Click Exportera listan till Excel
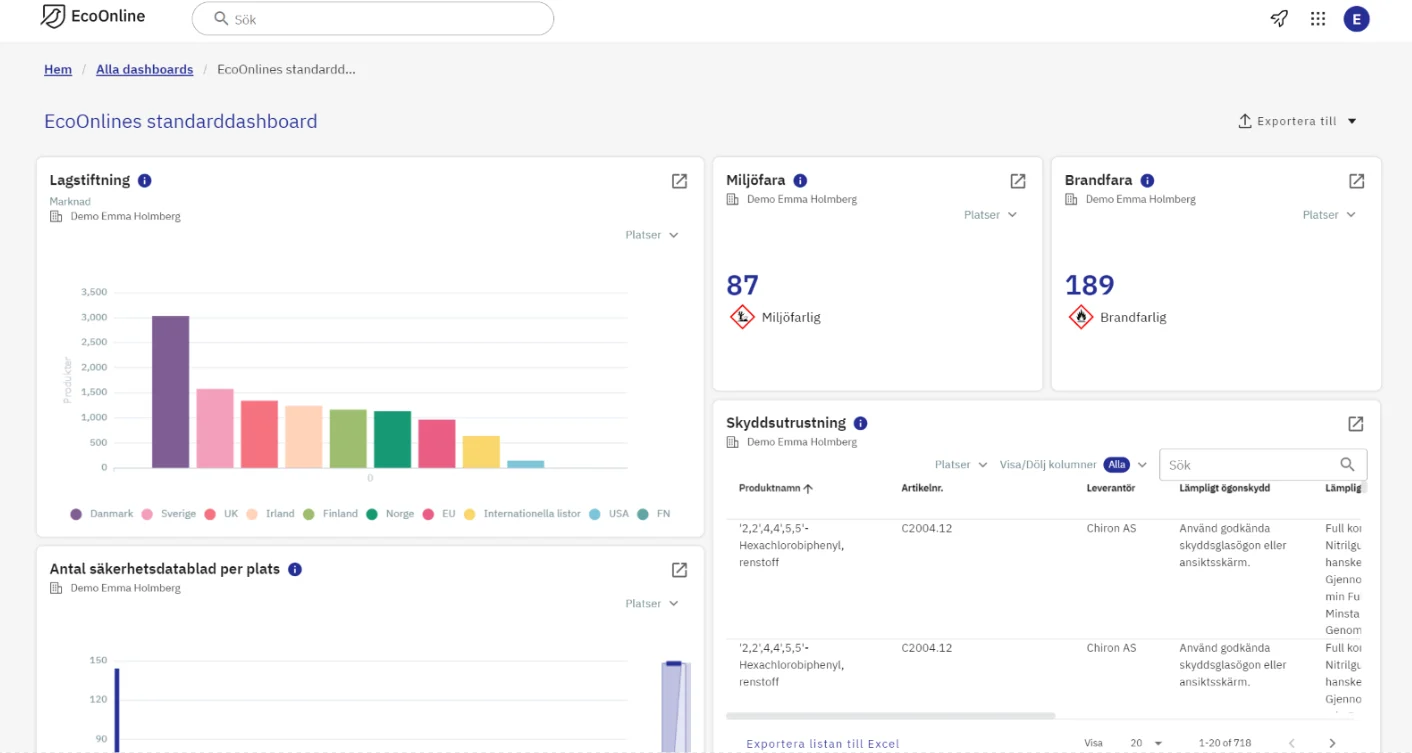The width and height of the screenshot is (1412, 753). [x=822, y=744]
